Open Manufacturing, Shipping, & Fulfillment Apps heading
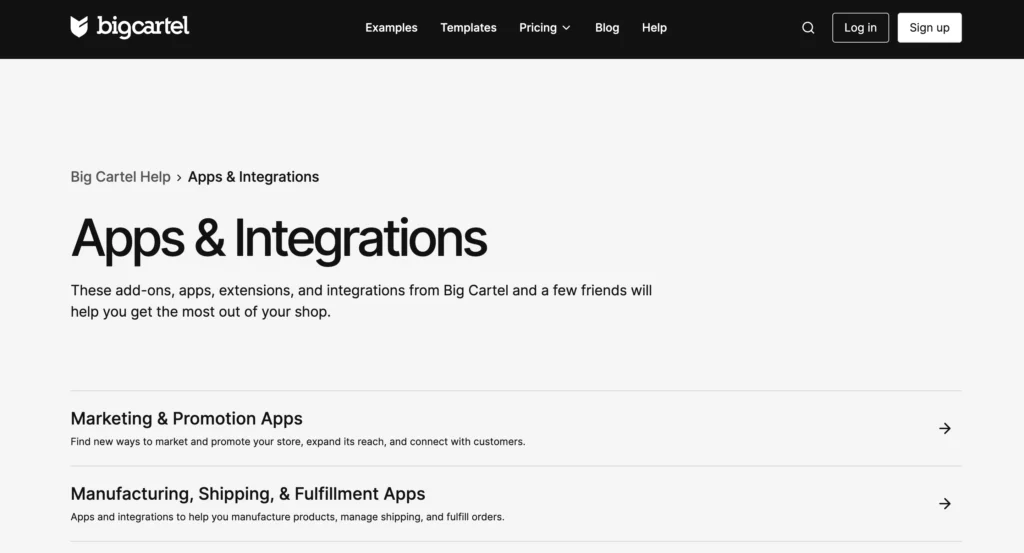Viewport: 1024px width, 553px height. [248, 494]
